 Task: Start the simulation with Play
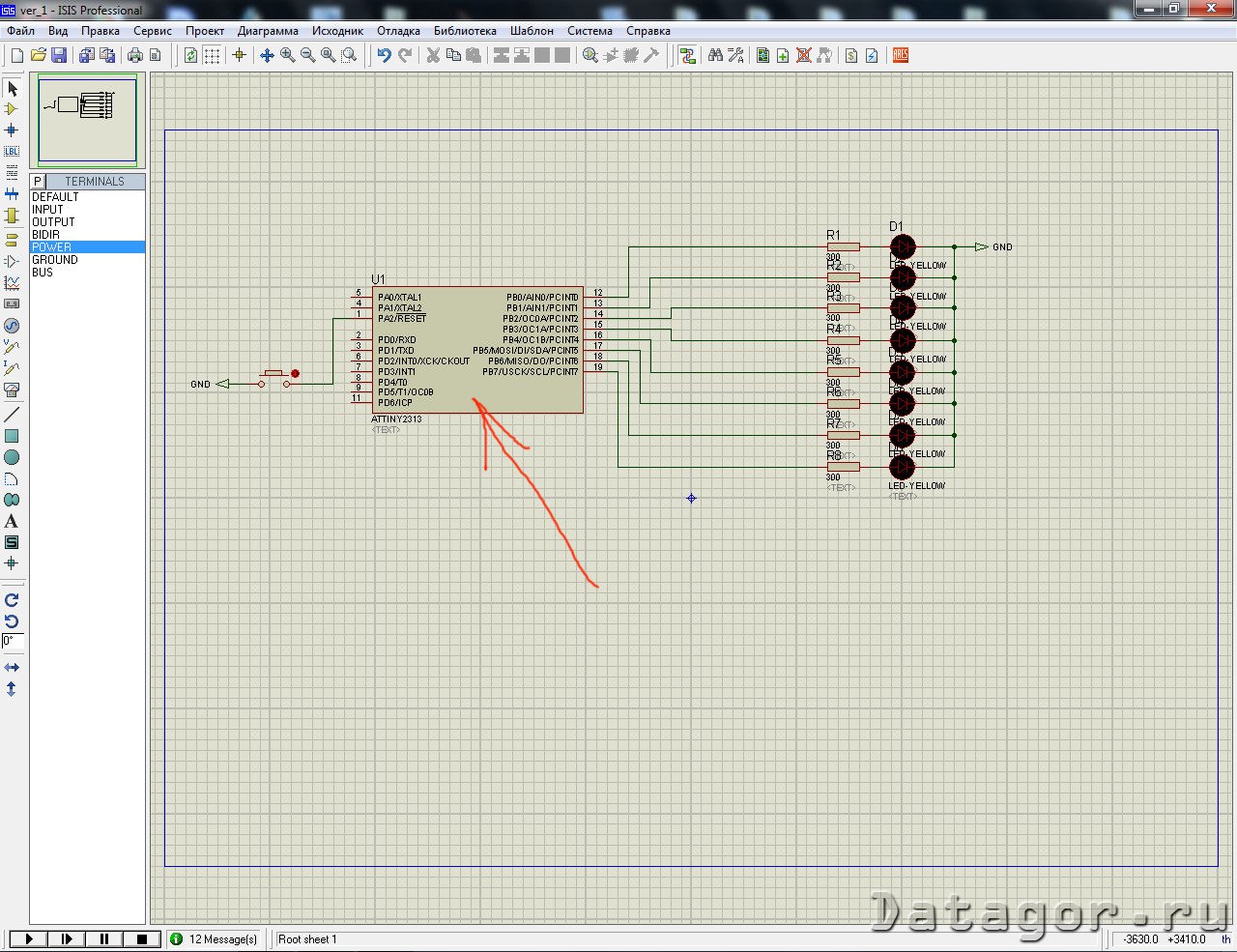pyautogui.click(x=28, y=938)
